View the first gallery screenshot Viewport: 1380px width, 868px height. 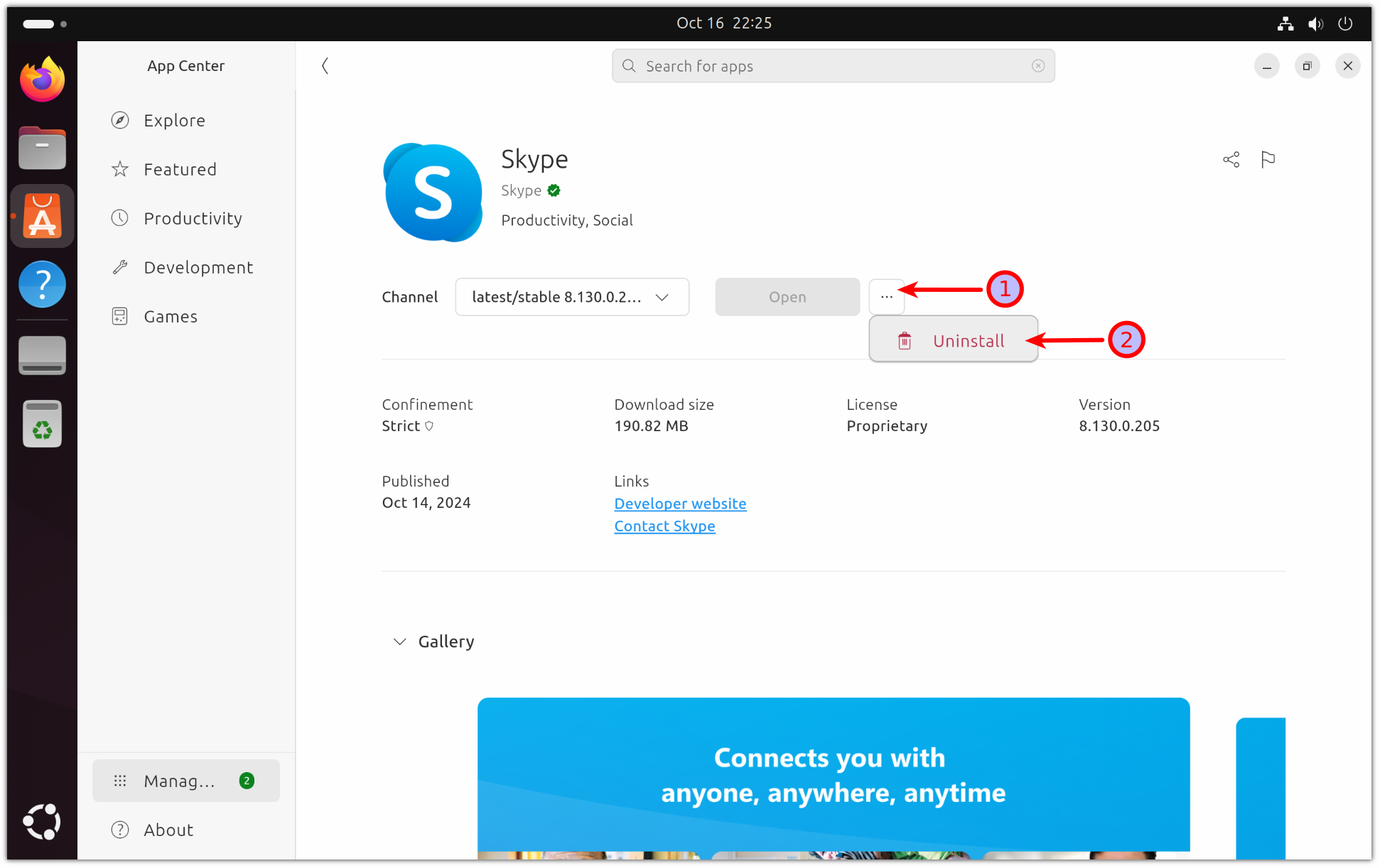pyautogui.click(x=834, y=778)
